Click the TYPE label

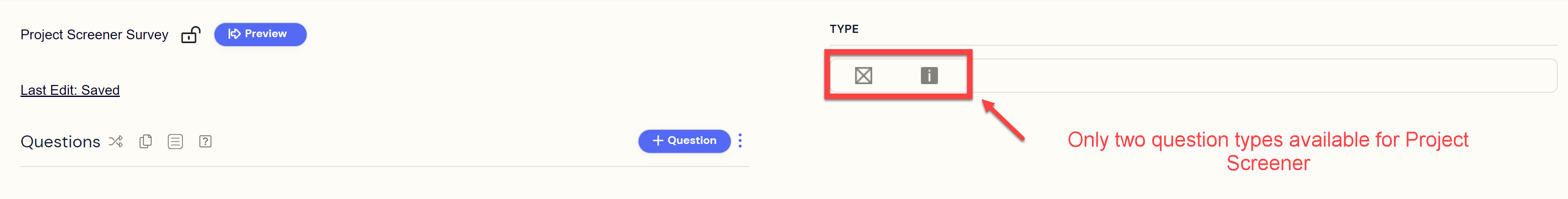pos(844,29)
